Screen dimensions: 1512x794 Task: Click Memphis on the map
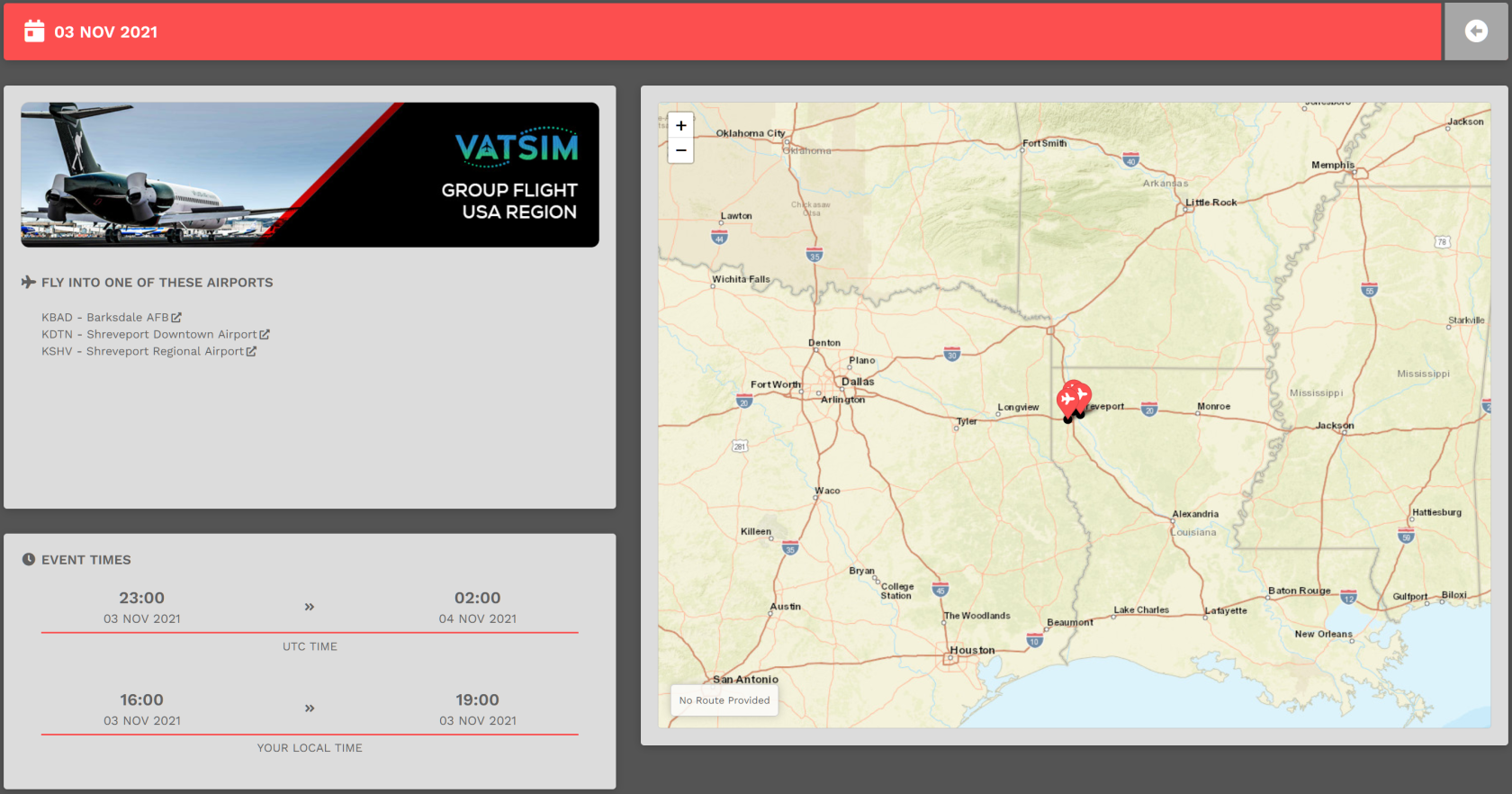(x=1333, y=165)
